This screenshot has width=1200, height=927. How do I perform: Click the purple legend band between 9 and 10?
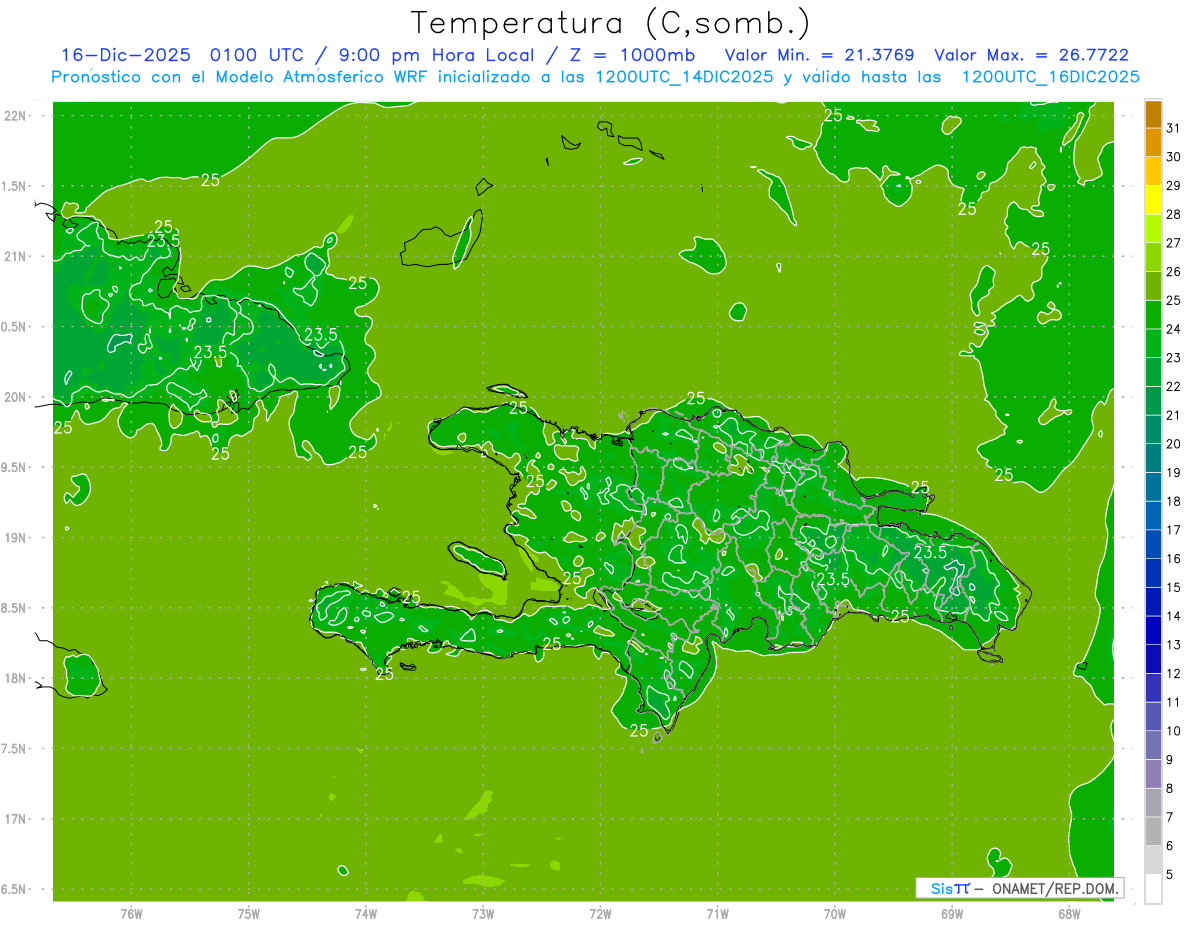pyautogui.click(x=1153, y=746)
